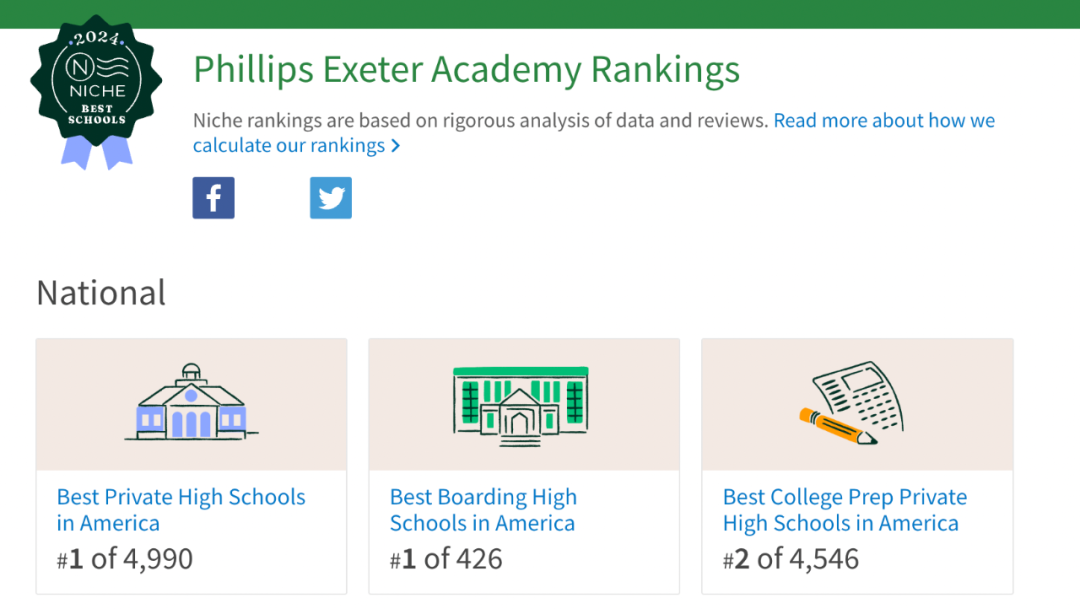Click 'calculate our rankings' link text
This screenshot has width=1080, height=609.
[x=289, y=145]
